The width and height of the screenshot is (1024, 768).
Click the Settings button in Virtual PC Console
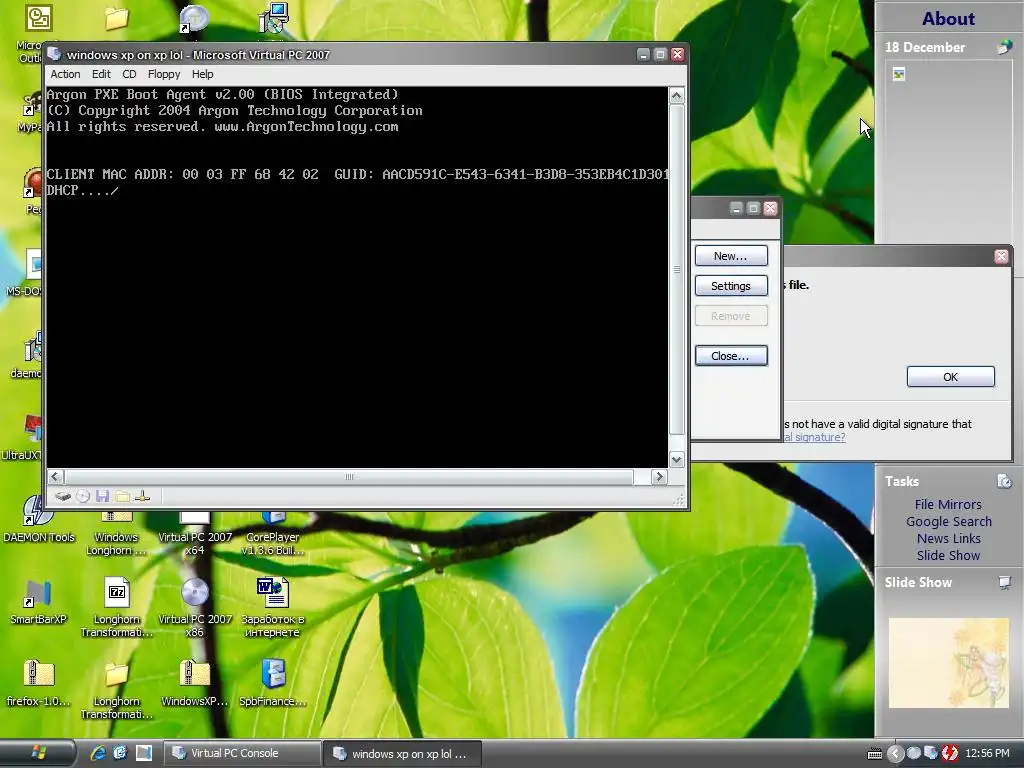pyautogui.click(x=731, y=286)
